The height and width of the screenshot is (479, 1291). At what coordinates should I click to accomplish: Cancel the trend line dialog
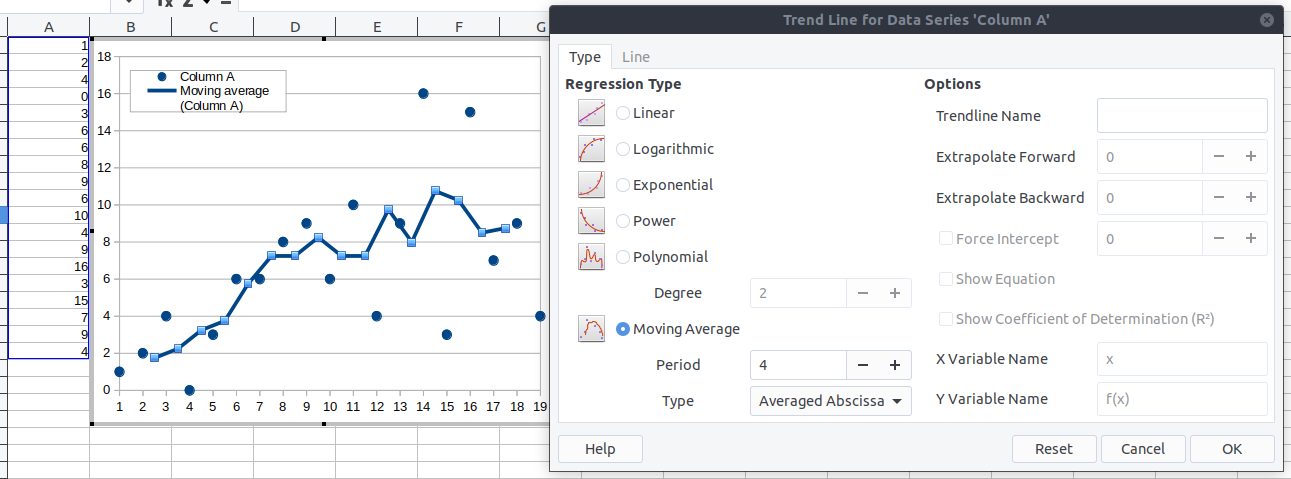1143,449
